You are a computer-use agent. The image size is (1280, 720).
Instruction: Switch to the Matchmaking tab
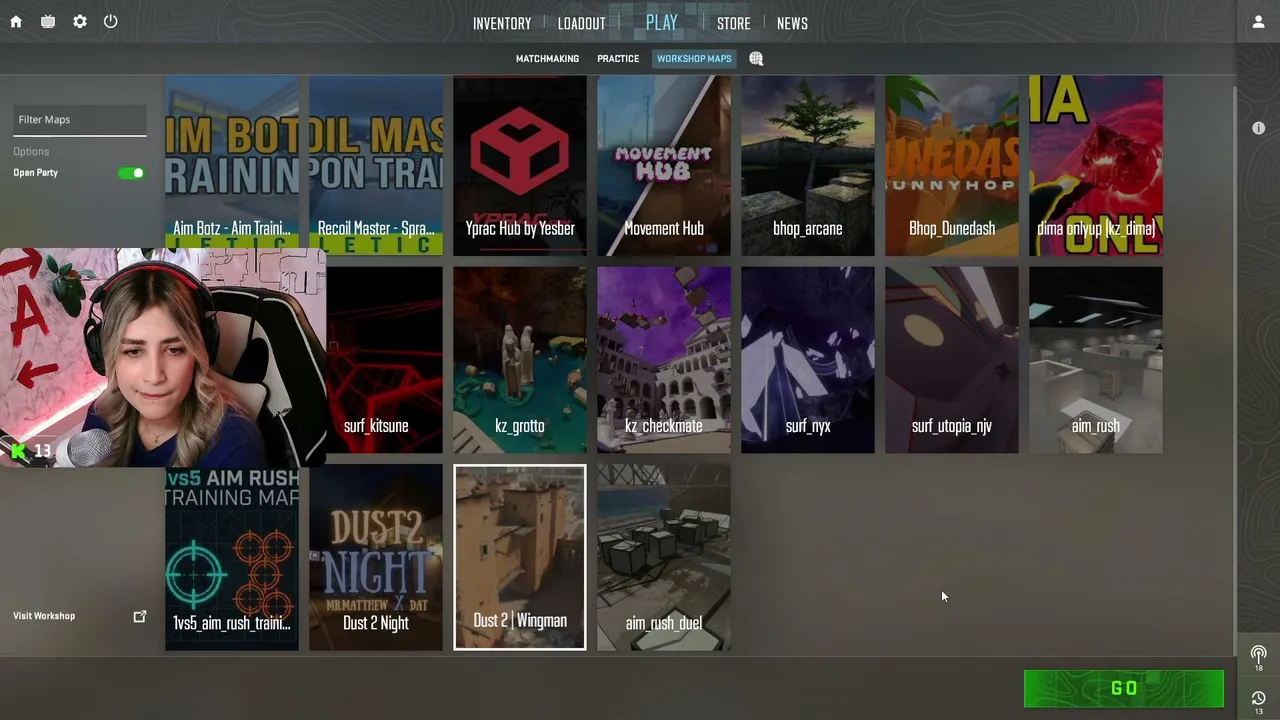pos(547,59)
